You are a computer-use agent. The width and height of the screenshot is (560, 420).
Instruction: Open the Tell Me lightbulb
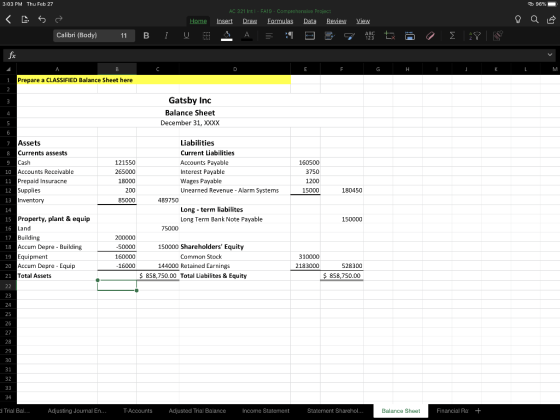tap(518, 19)
